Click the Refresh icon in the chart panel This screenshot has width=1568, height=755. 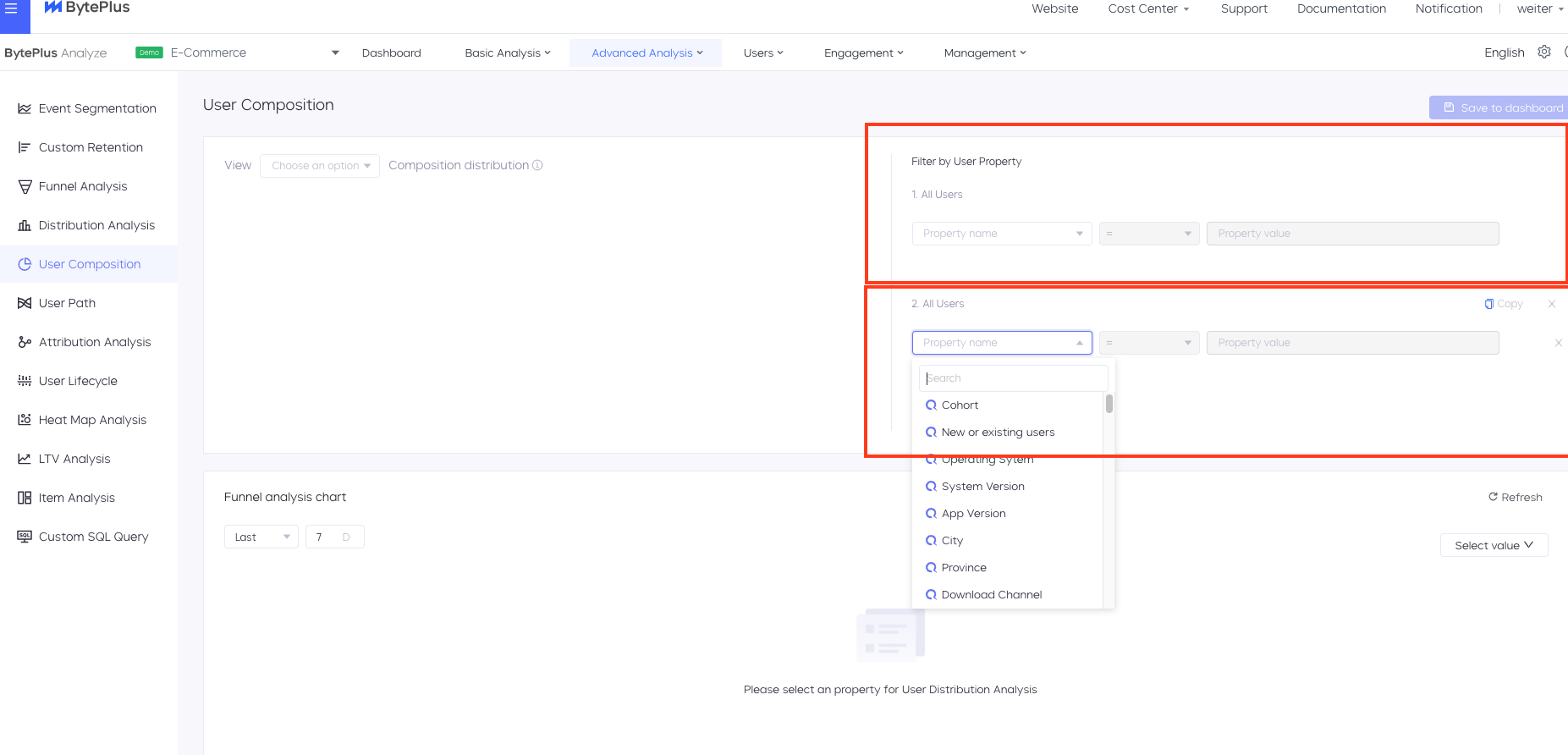click(1494, 497)
